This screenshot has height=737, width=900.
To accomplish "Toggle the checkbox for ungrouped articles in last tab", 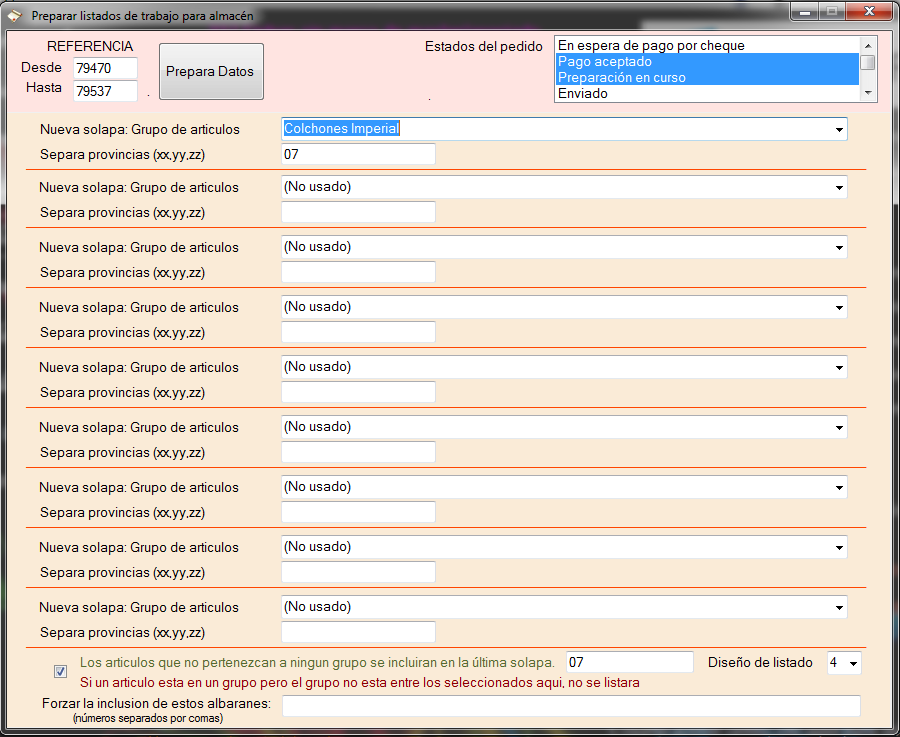I will [60, 671].
